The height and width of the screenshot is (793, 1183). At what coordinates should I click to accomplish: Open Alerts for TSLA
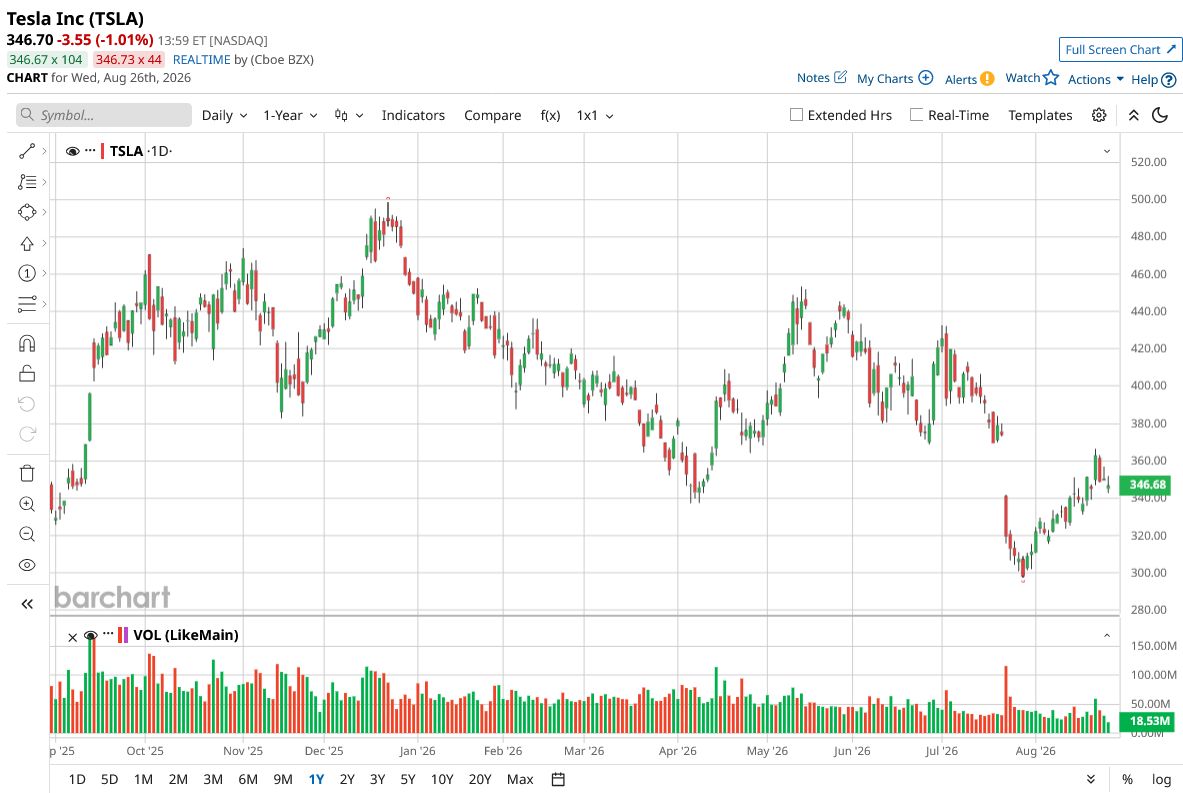[969, 79]
